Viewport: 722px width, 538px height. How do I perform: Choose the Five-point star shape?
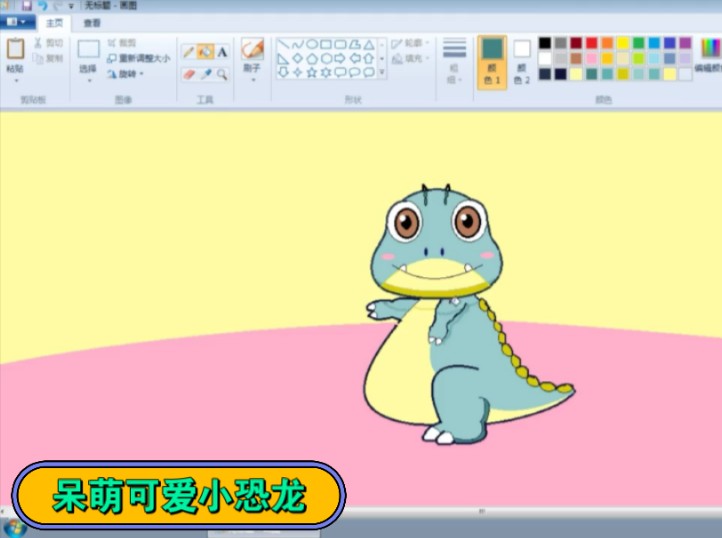312,72
